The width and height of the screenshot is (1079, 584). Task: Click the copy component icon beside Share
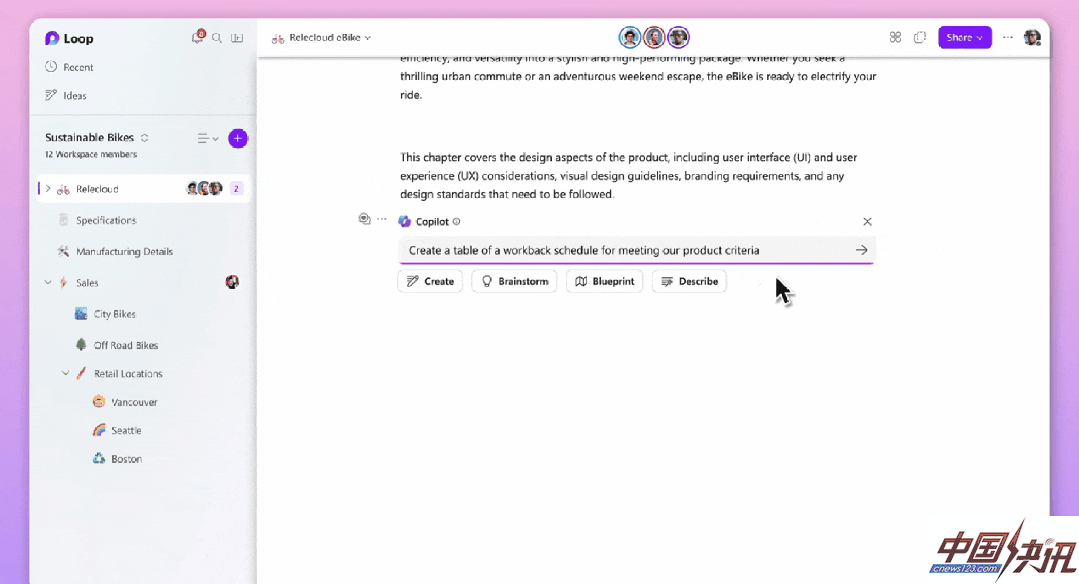pyautogui.click(x=920, y=37)
